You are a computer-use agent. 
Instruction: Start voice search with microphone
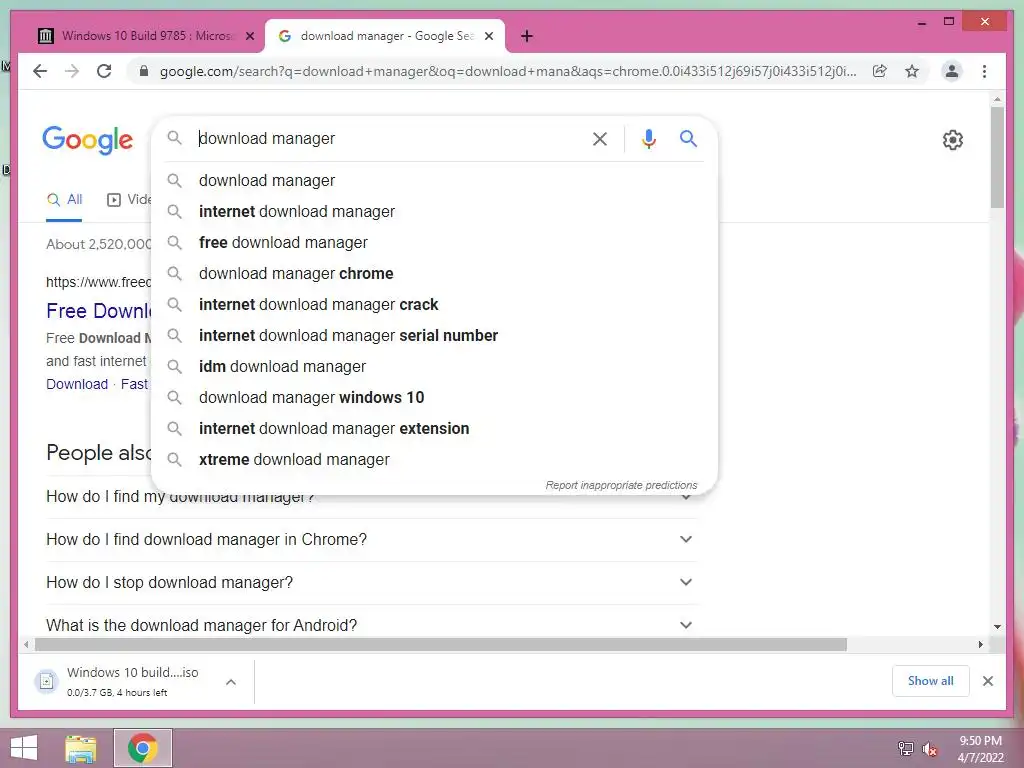(x=648, y=138)
